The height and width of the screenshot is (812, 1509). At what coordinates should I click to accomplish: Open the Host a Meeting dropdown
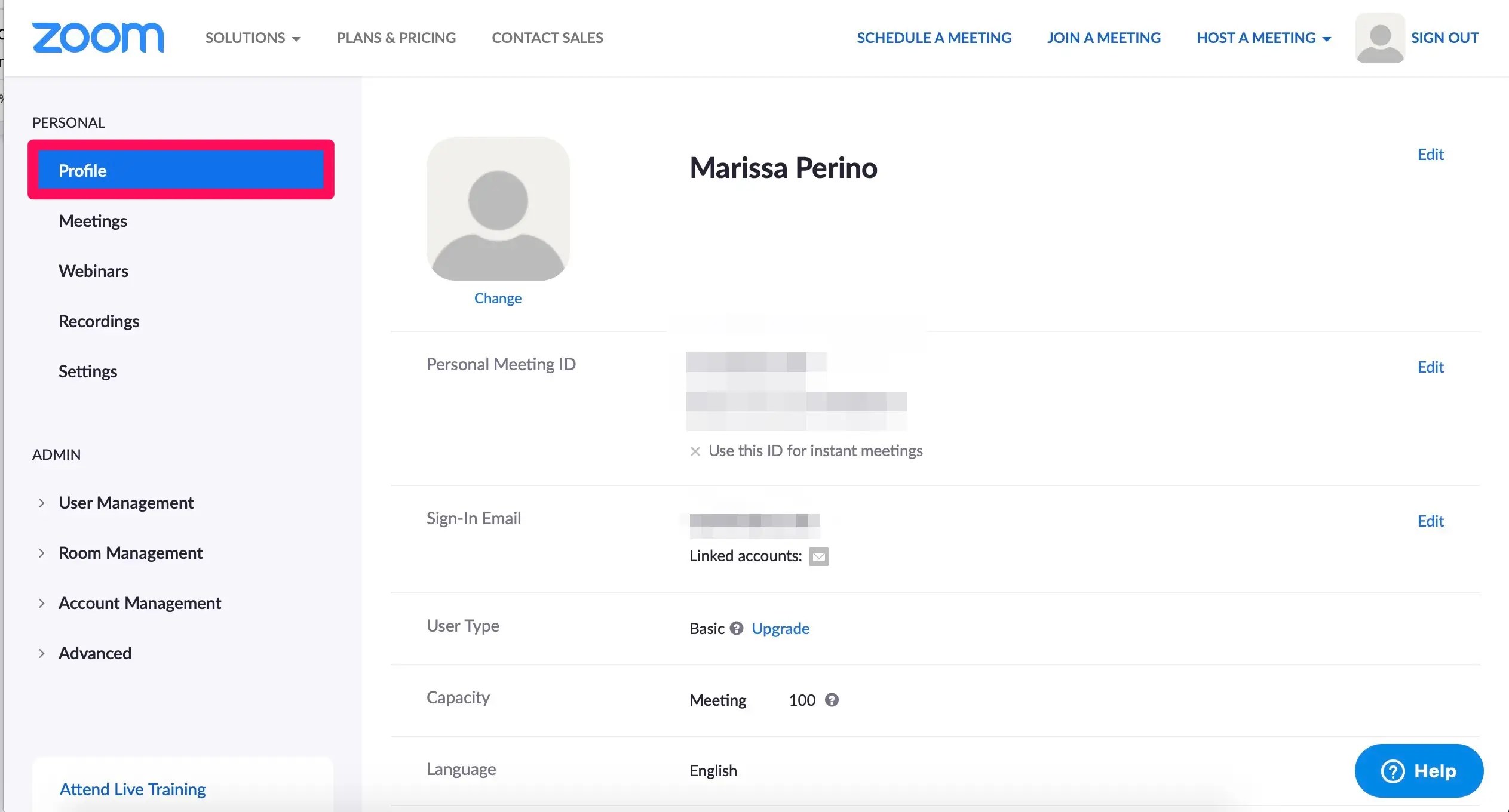coord(1263,38)
